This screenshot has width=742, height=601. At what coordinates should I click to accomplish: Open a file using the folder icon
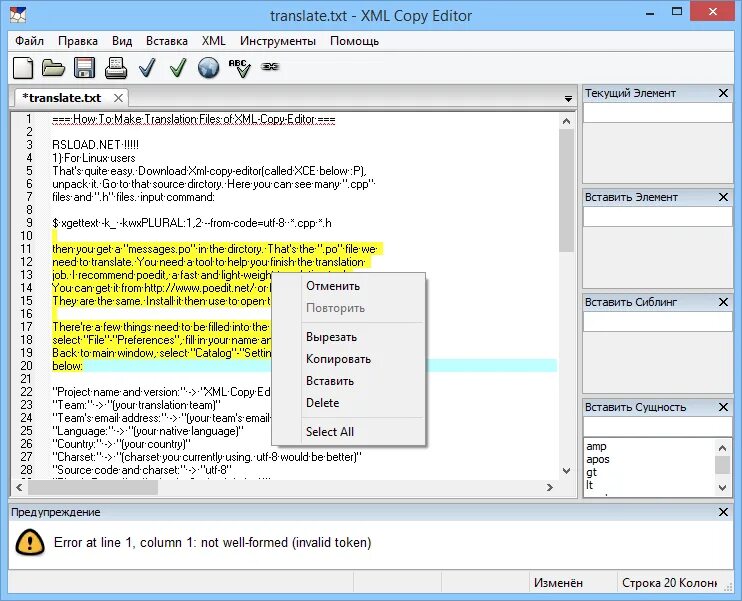(x=53, y=68)
